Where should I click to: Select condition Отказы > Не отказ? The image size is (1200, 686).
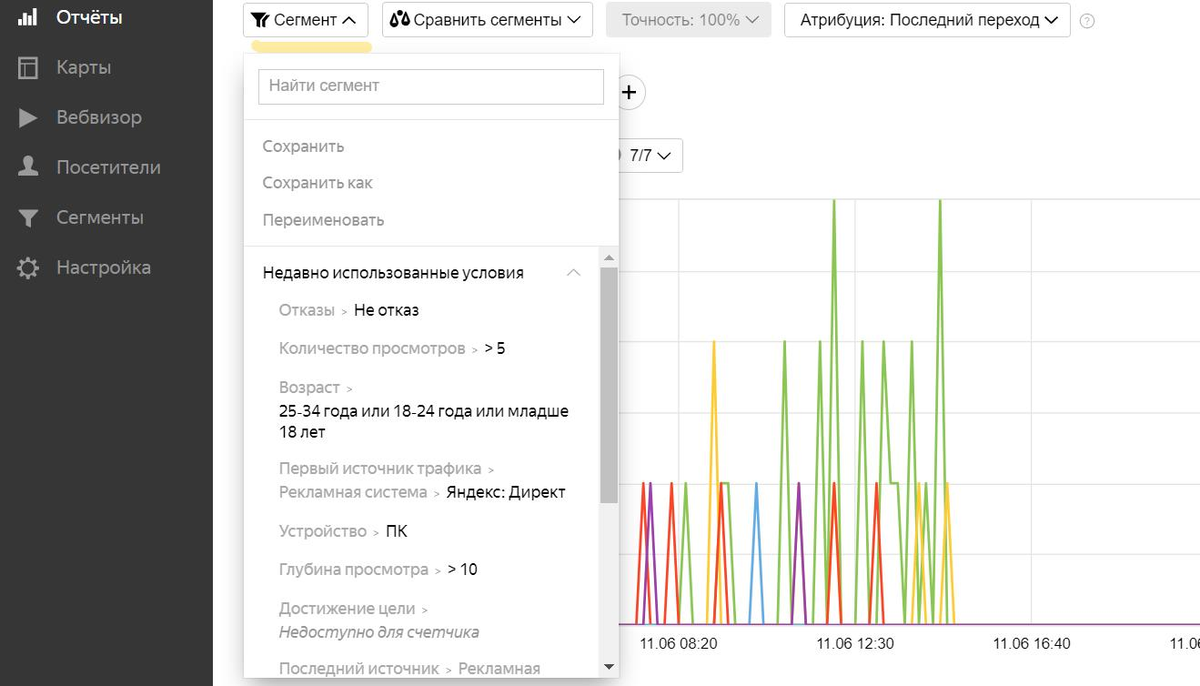[x=349, y=310]
